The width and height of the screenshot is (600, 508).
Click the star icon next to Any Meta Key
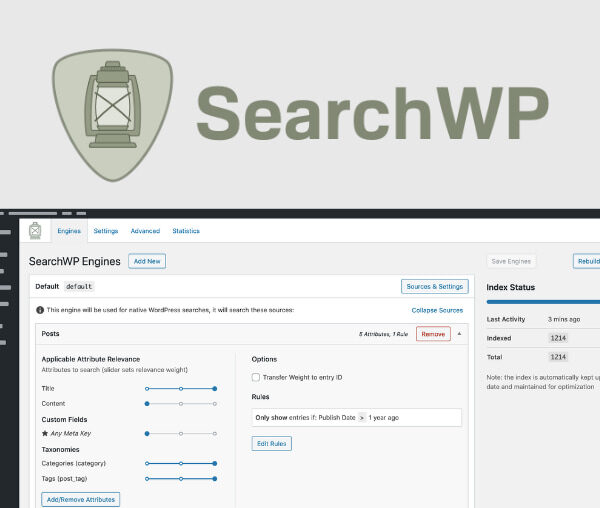coord(45,433)
